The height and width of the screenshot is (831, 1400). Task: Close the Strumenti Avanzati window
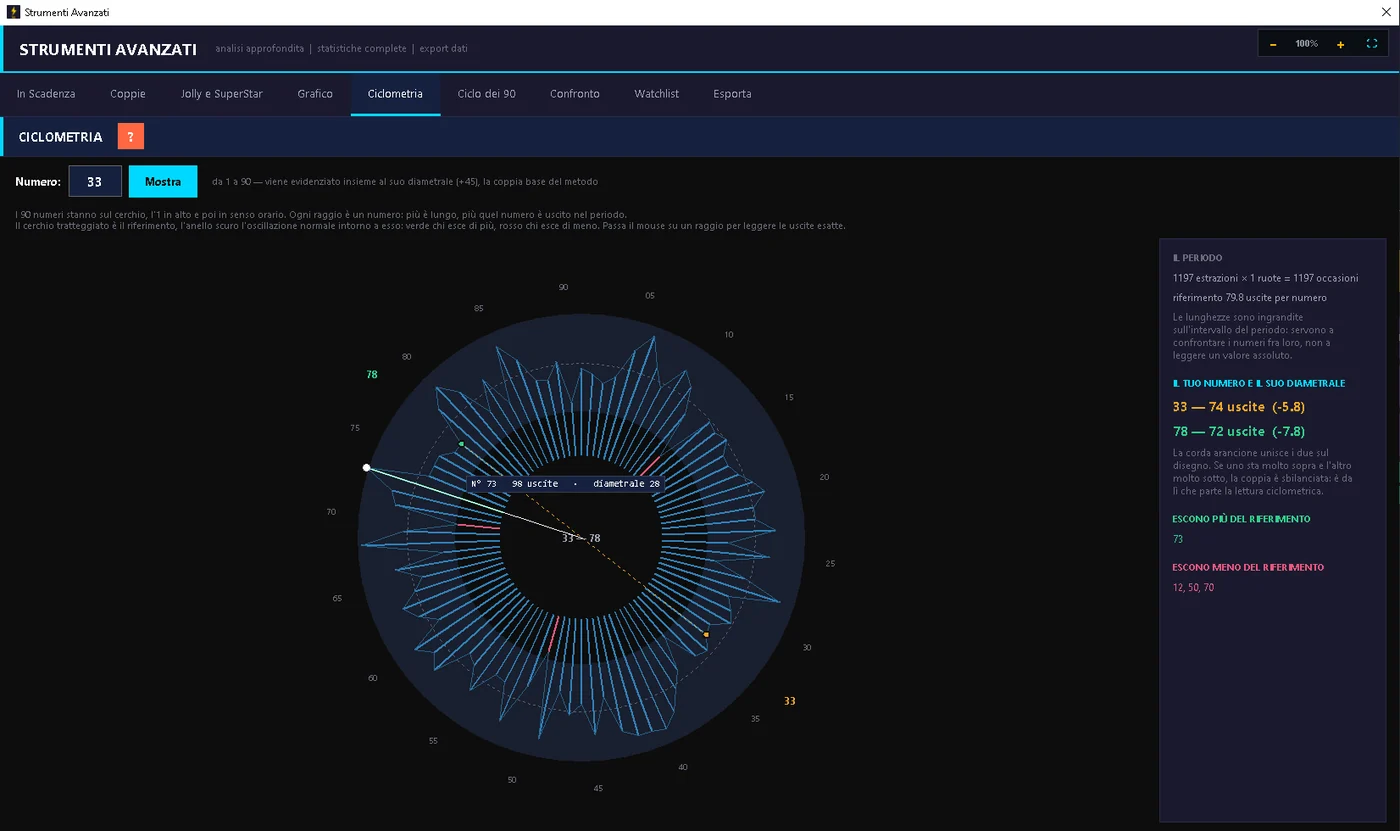pos(1385,12)
